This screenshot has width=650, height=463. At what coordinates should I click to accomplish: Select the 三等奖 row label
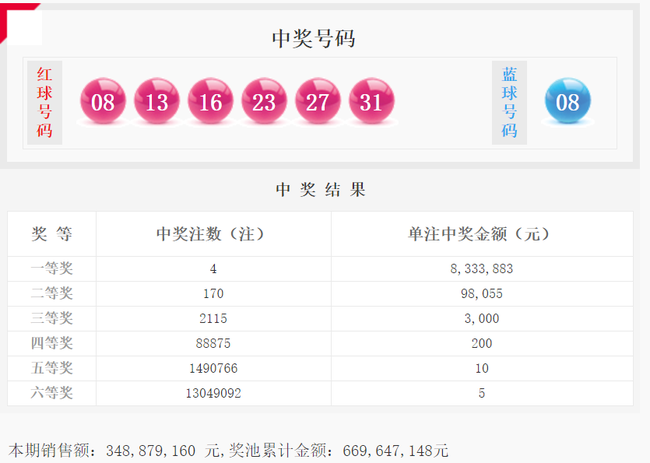pyautogui.click(x=52, y=318)
